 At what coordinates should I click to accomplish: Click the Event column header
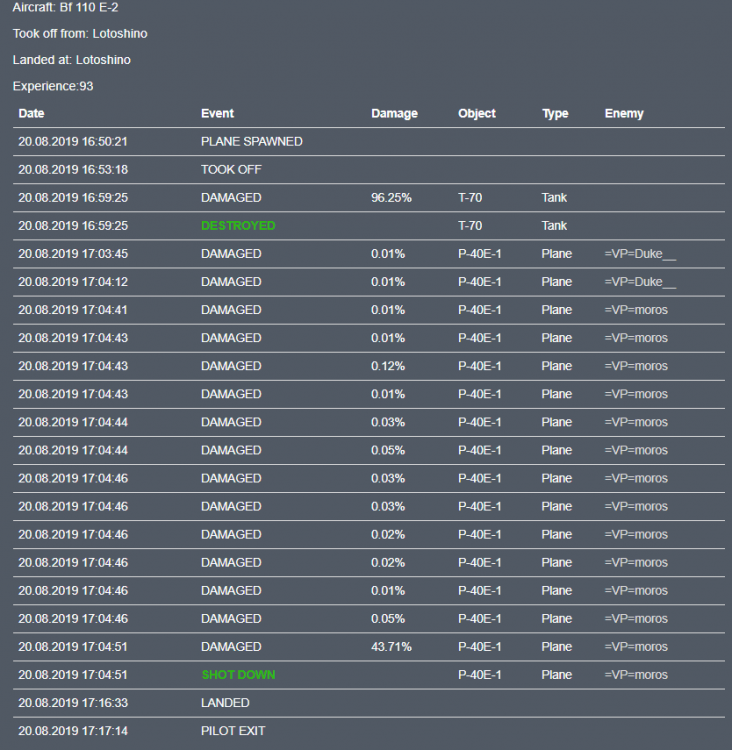[217, 114]
